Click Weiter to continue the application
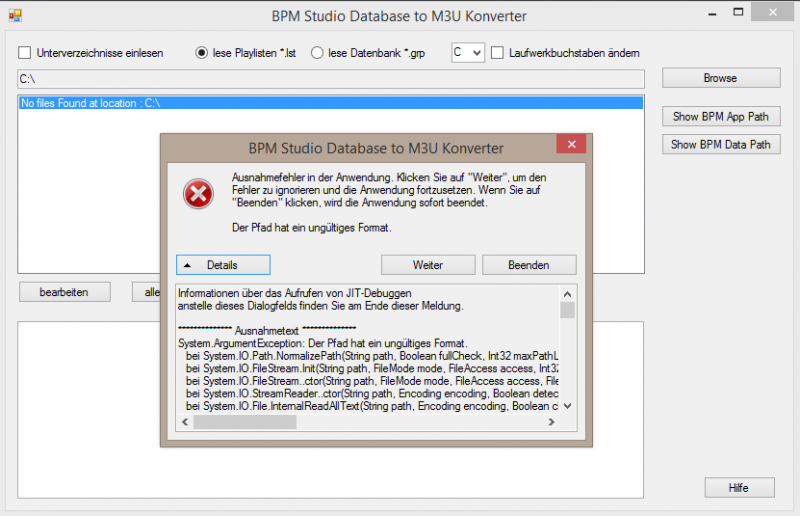 [x=428, y=265]
